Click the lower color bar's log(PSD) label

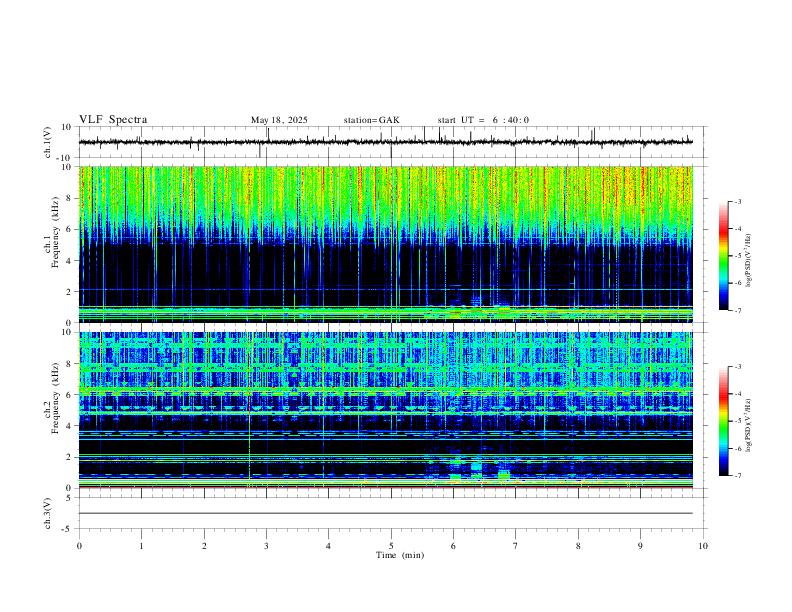748,425
